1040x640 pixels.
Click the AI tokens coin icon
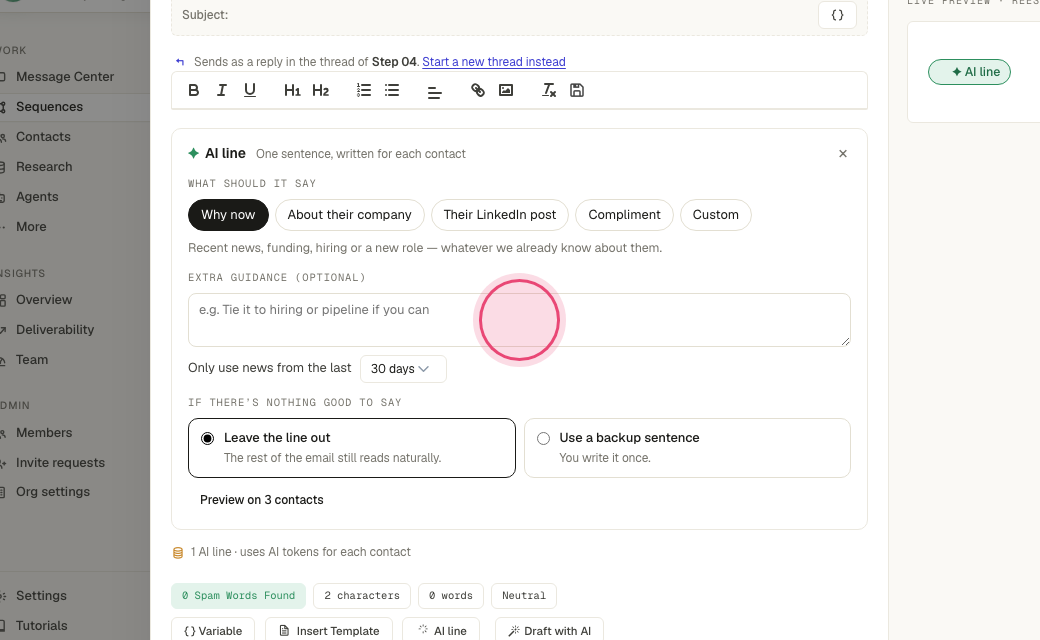tap(178, 552)
